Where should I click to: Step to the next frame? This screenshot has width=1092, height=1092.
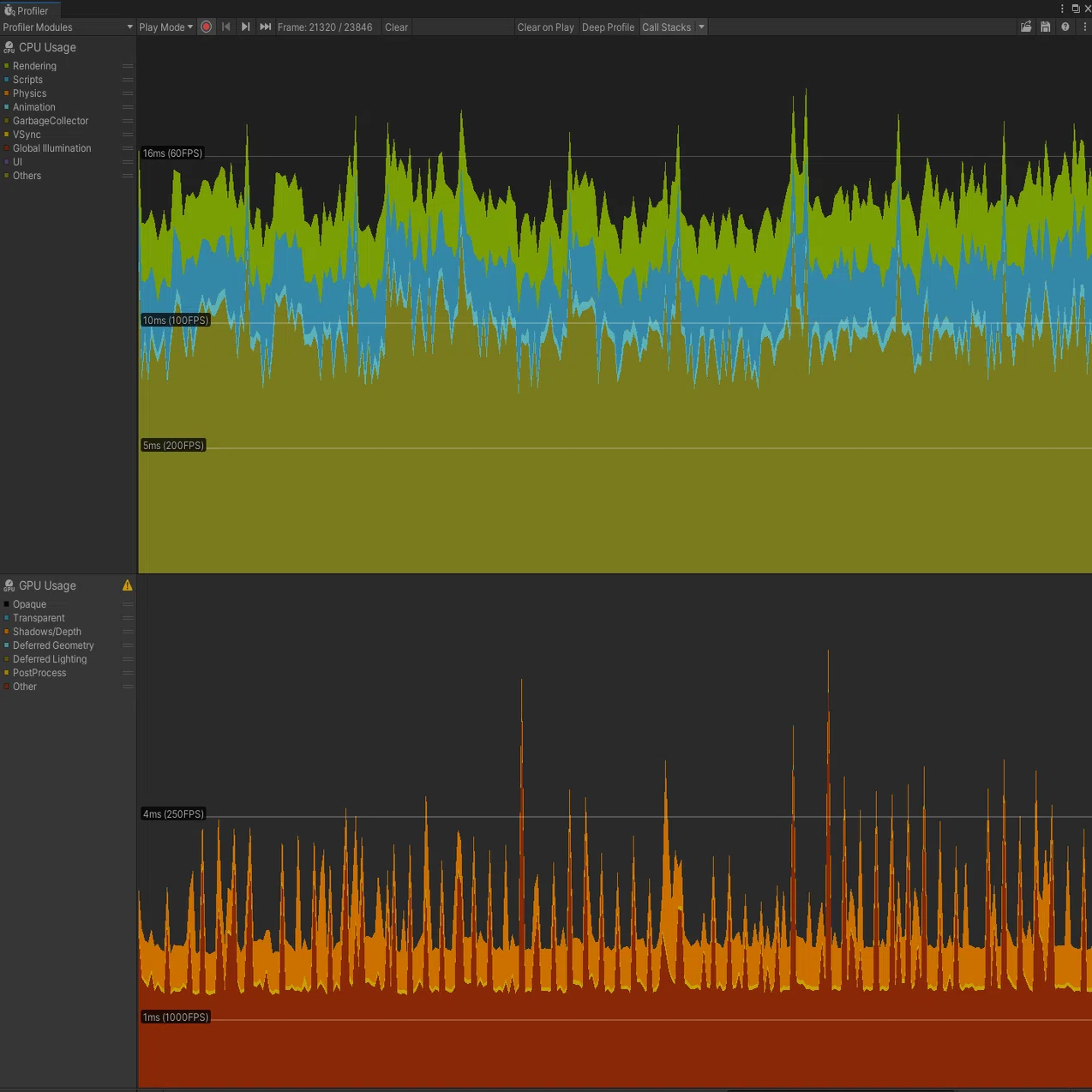[x=246, y=27]
